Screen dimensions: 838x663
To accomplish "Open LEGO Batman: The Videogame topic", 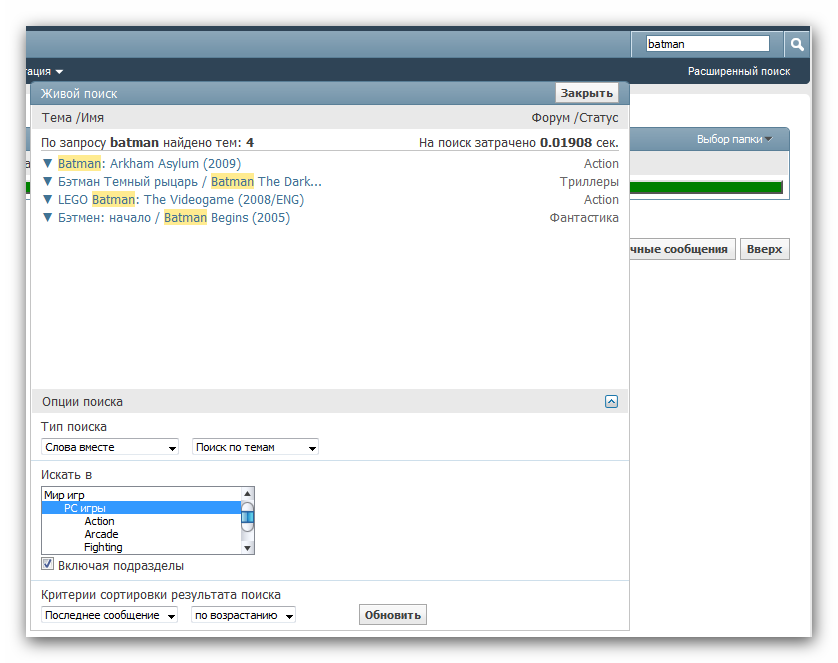I will (x=181, y=199).
